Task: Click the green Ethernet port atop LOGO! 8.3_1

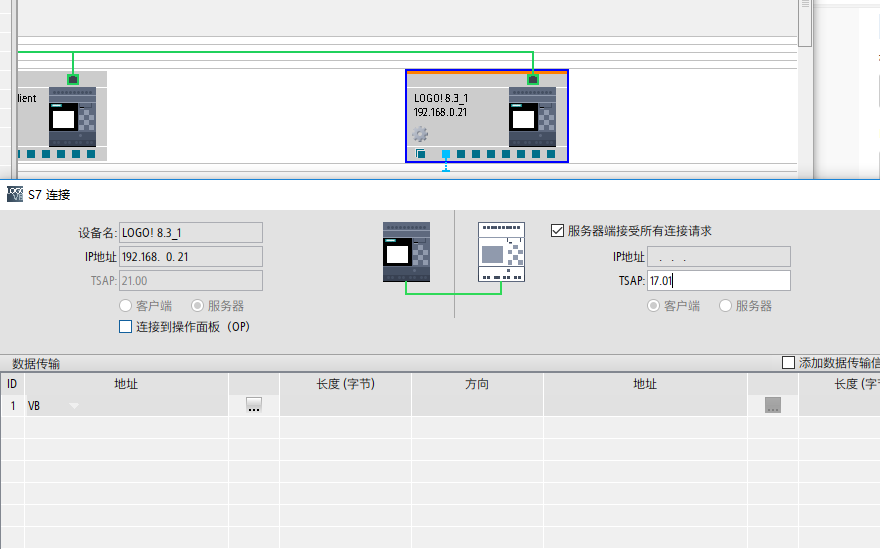Action: click(x=533, y=79)
